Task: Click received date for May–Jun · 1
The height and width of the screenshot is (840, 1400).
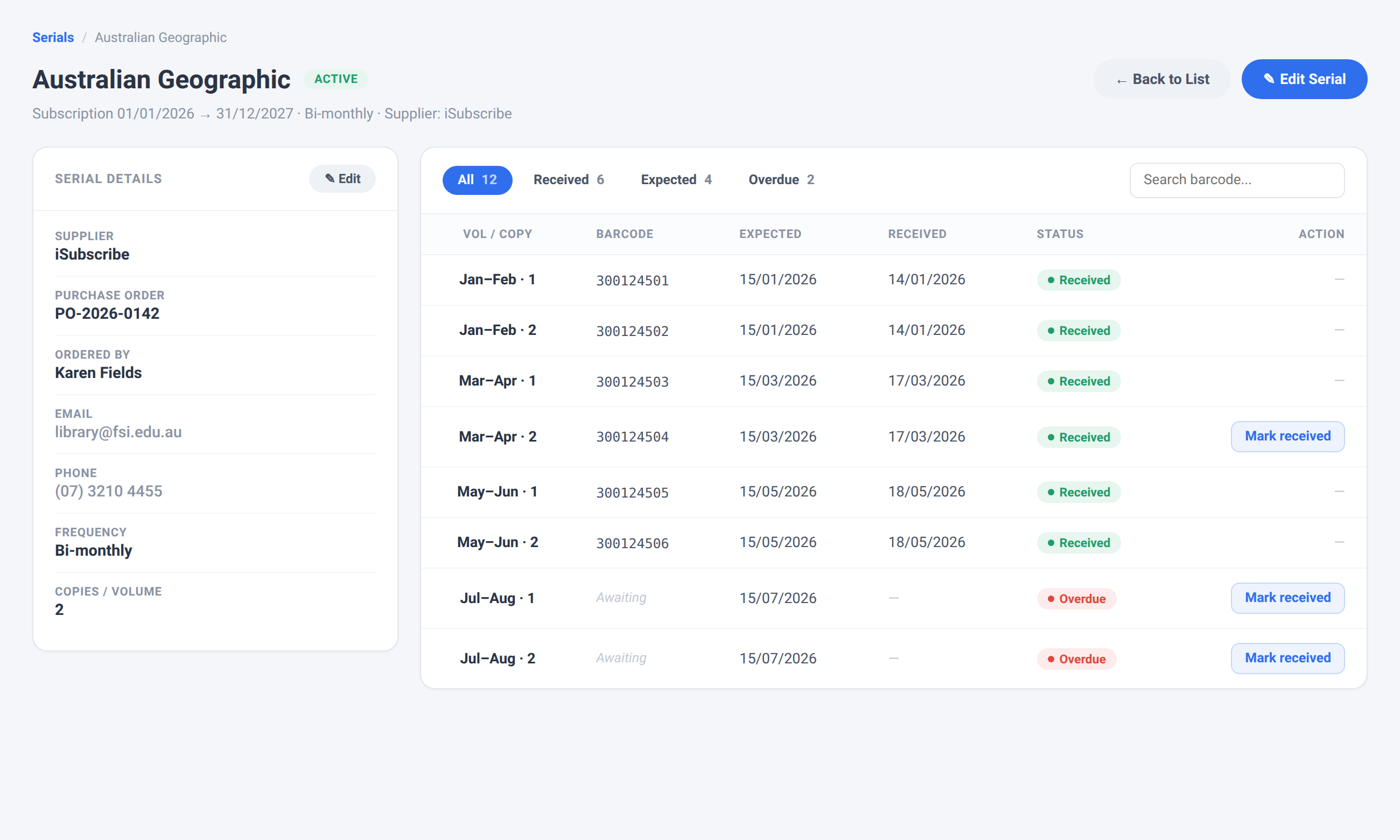Action: point(926,492)
